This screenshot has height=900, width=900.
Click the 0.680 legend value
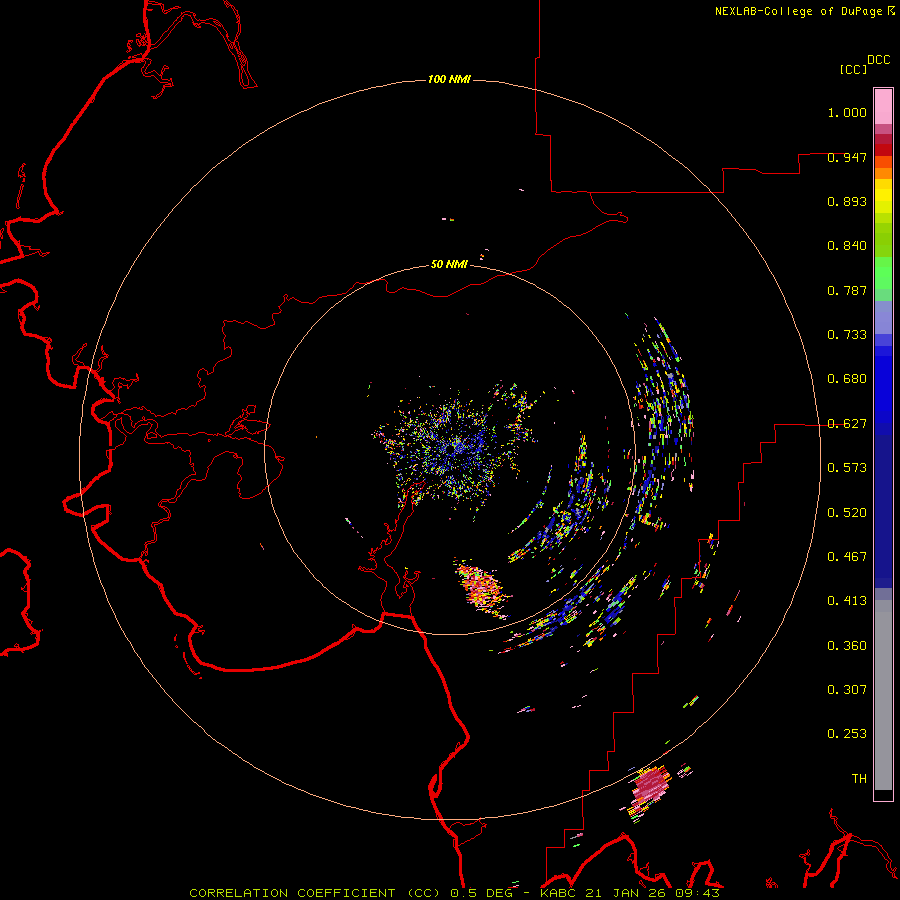coord(847,379)
